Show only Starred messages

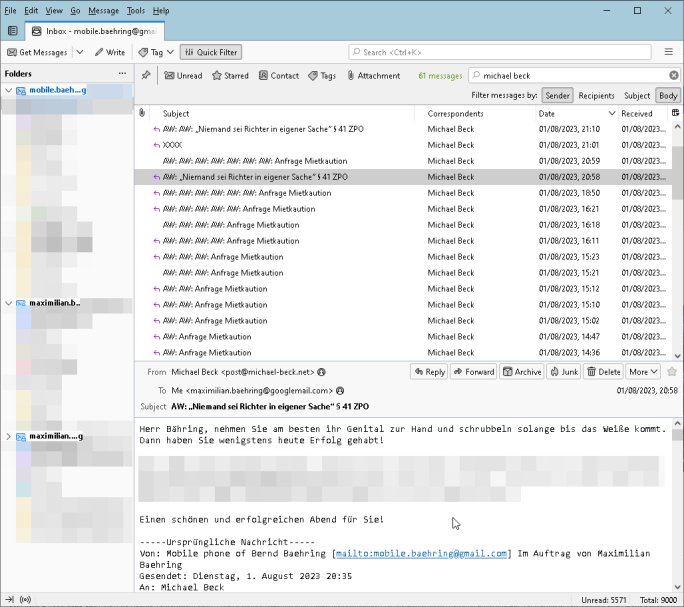[230, 76]
